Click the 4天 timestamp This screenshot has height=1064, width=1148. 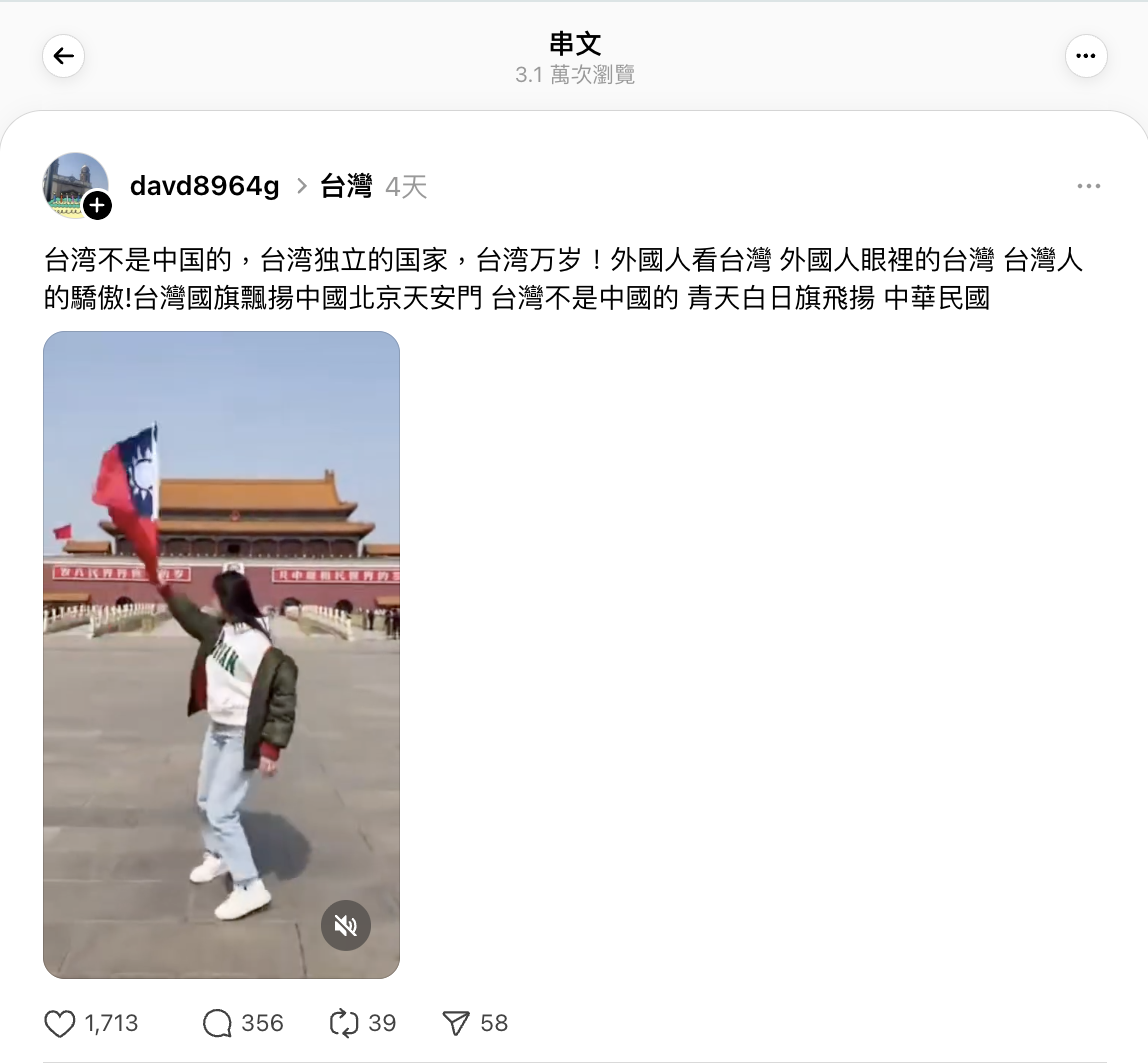406,187
